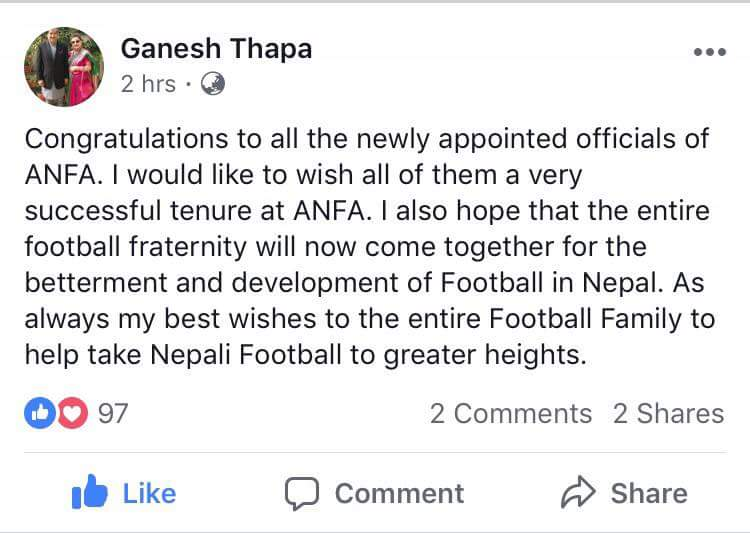Click the "2 hrs" post timestamp

[x=148, y=85]
